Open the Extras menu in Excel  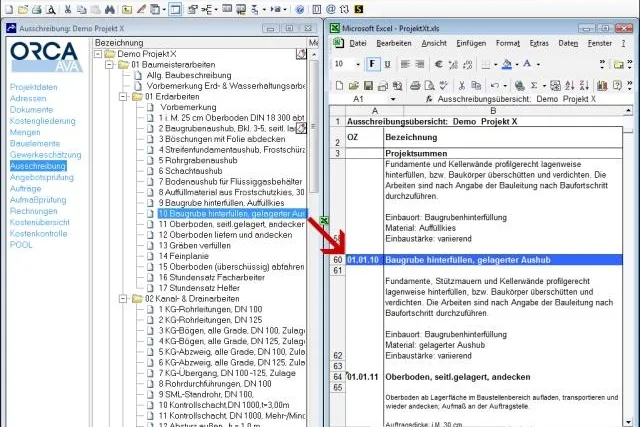tap(539, 43)
